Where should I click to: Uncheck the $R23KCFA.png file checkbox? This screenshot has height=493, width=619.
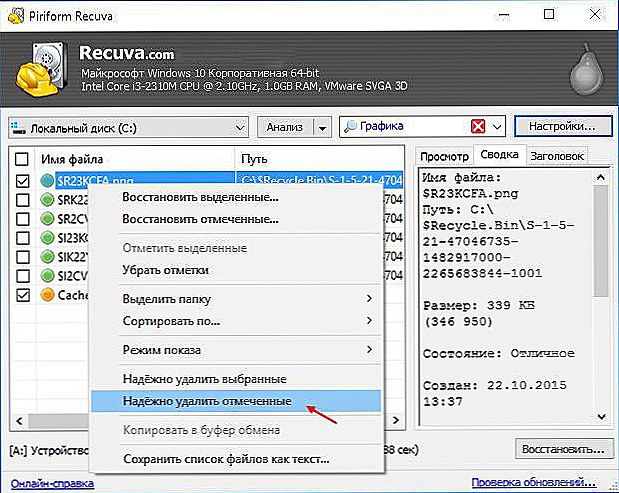(x=23, y=181)
